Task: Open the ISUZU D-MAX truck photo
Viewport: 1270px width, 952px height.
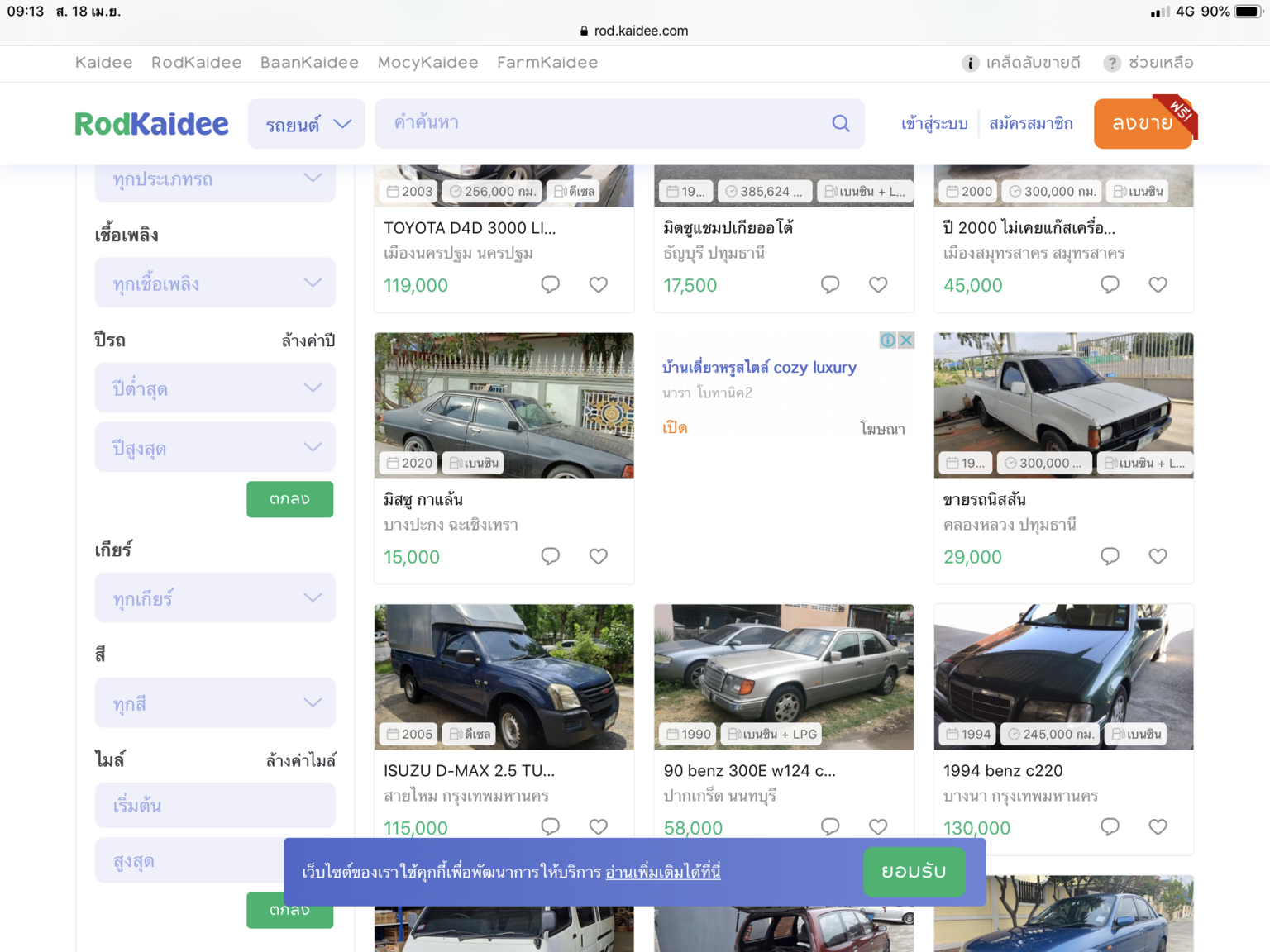Action: click(x=504, y=677)
